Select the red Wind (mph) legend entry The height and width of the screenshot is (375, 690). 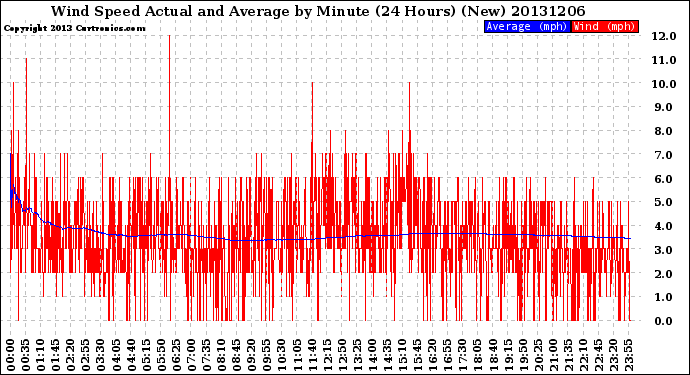(x=604, y=26)
